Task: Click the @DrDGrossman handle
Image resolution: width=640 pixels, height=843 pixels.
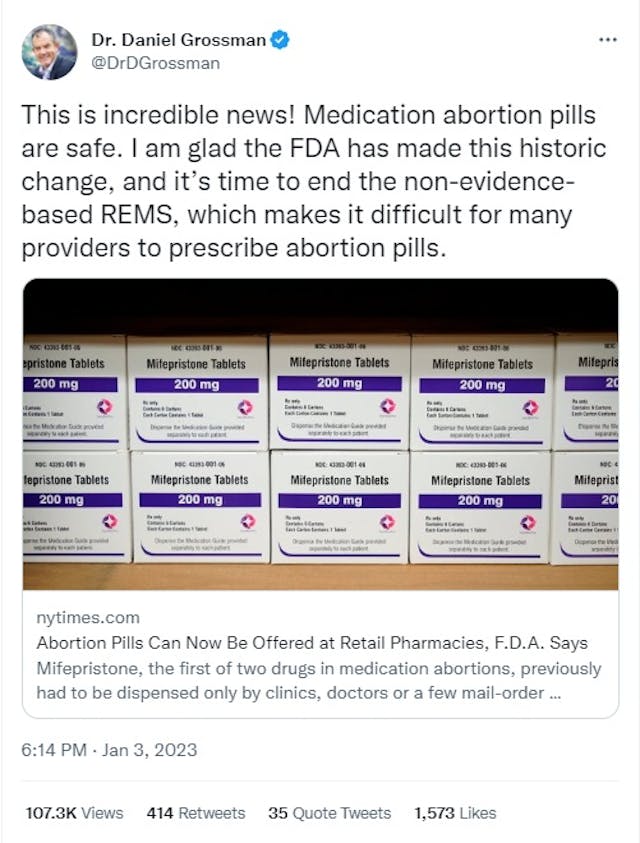Action: point(155,63)
